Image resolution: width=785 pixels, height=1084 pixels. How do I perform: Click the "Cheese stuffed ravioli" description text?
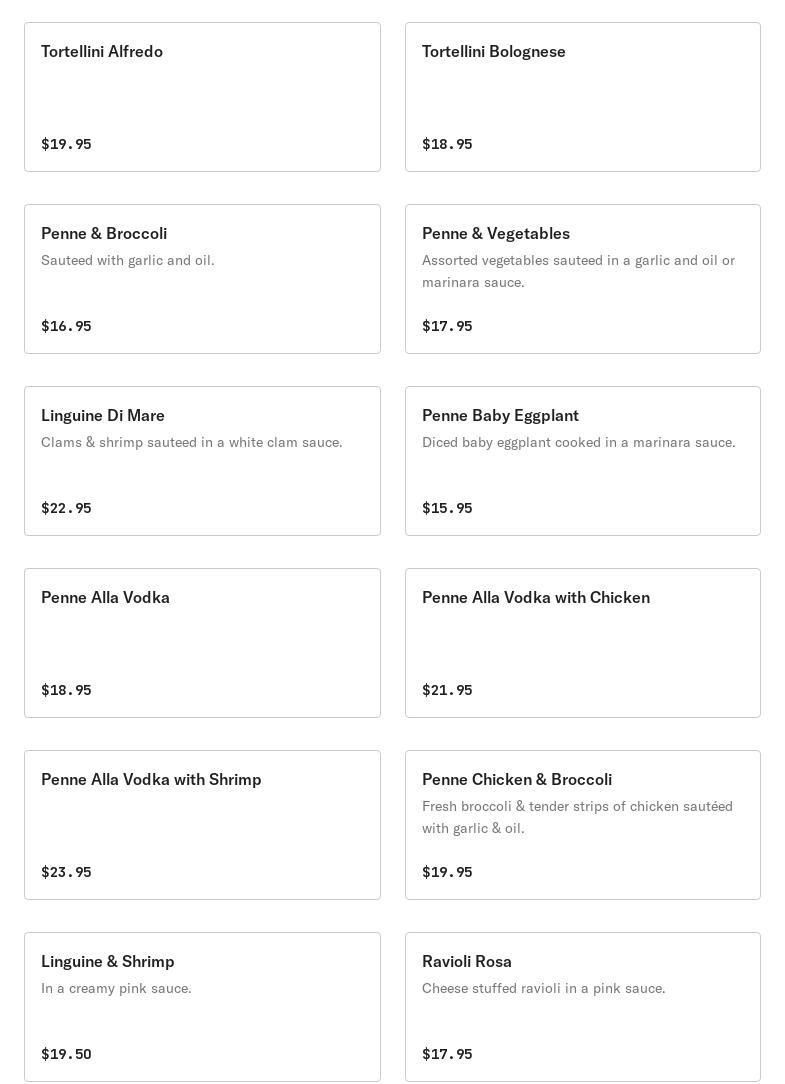543,988
